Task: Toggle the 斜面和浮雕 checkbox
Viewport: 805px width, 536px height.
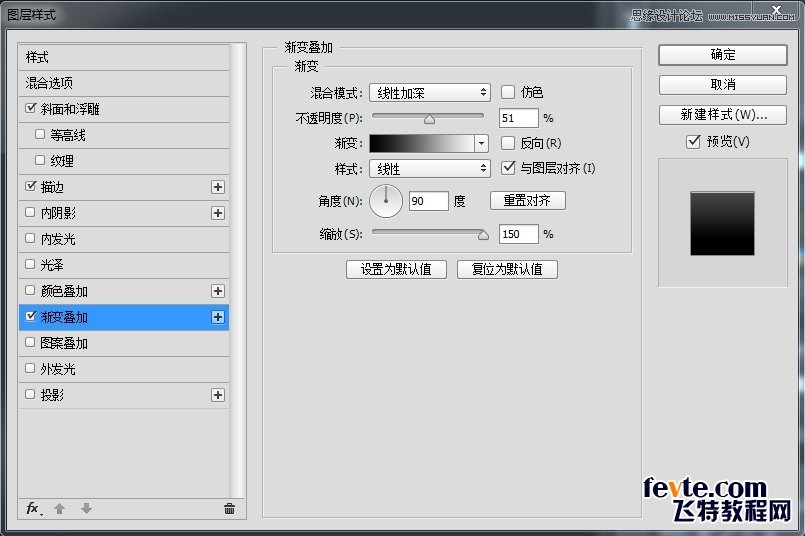Action: click(x=31, y=108)
